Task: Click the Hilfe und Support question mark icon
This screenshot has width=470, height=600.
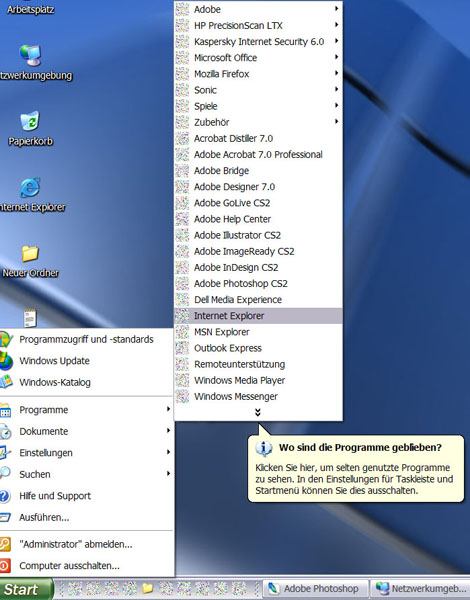Action: (5, 496)
